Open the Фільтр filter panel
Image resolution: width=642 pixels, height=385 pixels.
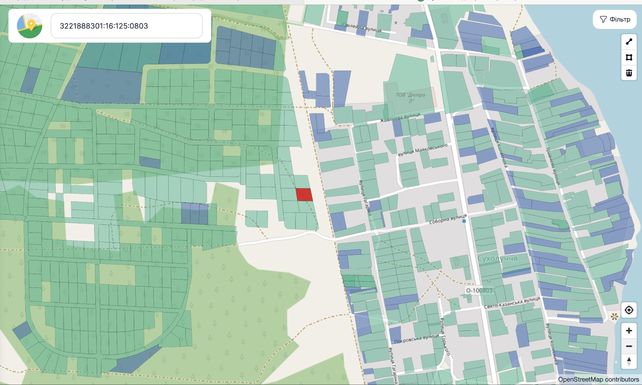click(x=615, y=19)
